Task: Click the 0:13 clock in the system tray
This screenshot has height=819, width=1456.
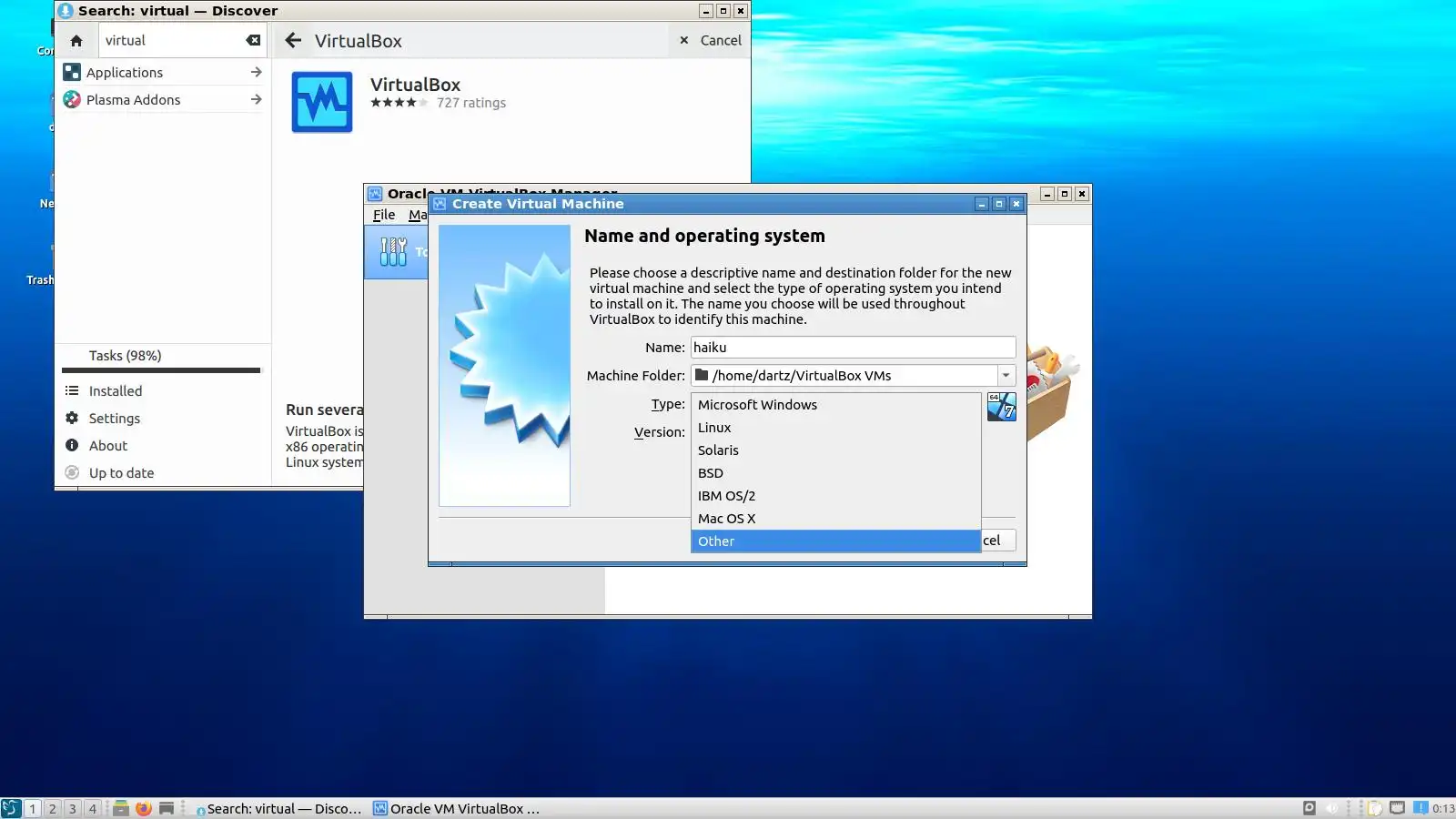Action: point(1443,808)
